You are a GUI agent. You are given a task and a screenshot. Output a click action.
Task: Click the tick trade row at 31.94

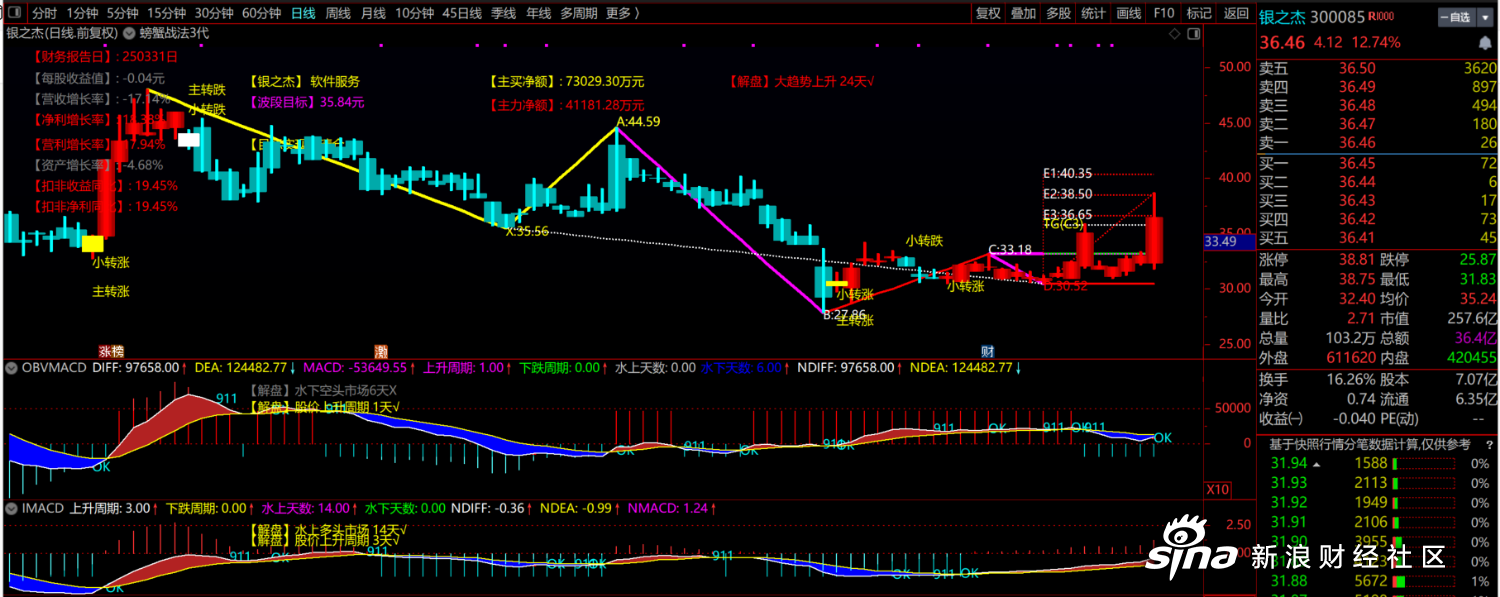pyautogui.click(x=1378, y=463)
